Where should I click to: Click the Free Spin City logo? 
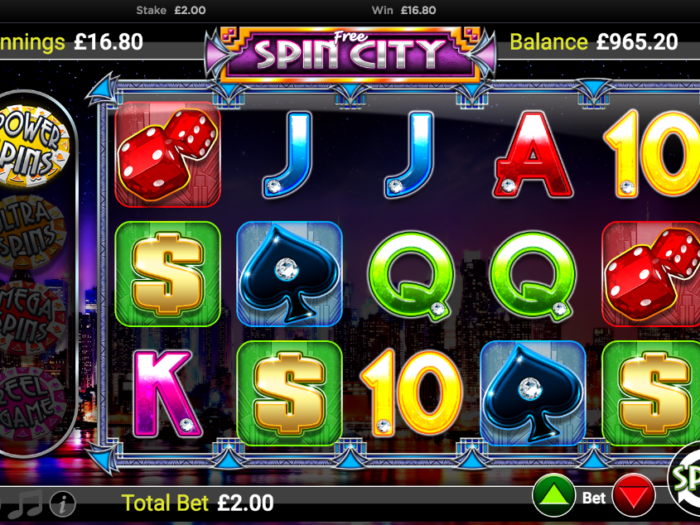350,54
